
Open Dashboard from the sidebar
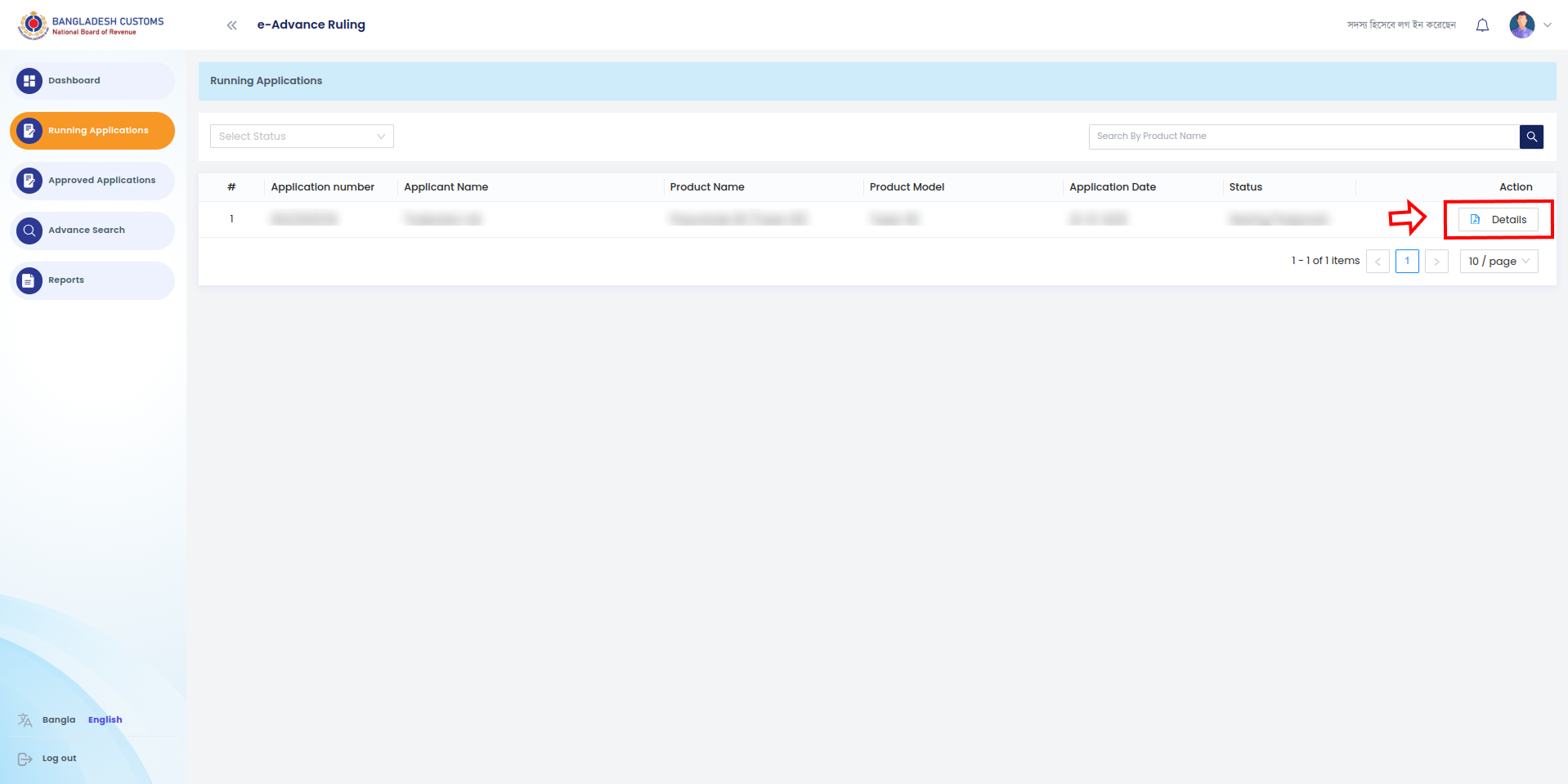pyautogui.click(x=92, y=81)
